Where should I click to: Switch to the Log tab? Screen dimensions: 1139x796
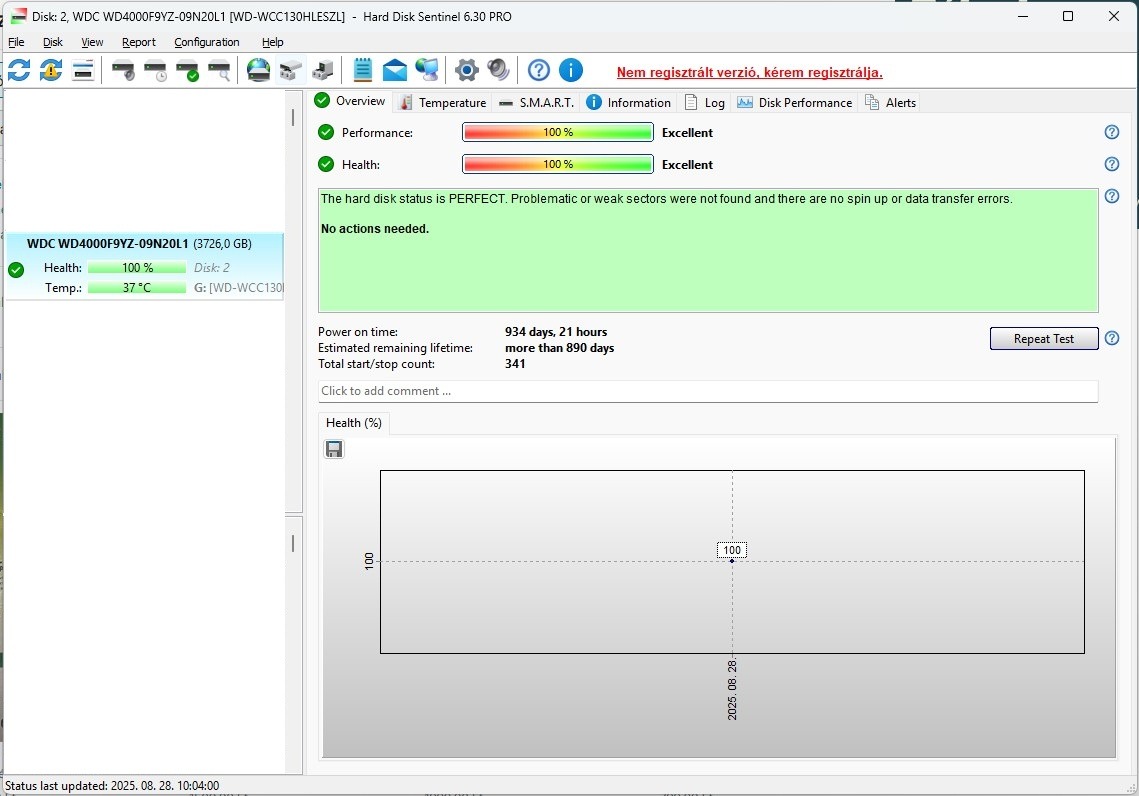point(705,102)
